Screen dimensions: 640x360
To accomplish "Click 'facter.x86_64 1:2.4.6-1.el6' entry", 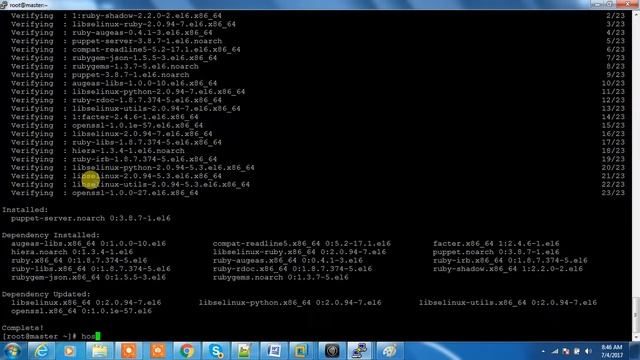I will pos(496,244).
